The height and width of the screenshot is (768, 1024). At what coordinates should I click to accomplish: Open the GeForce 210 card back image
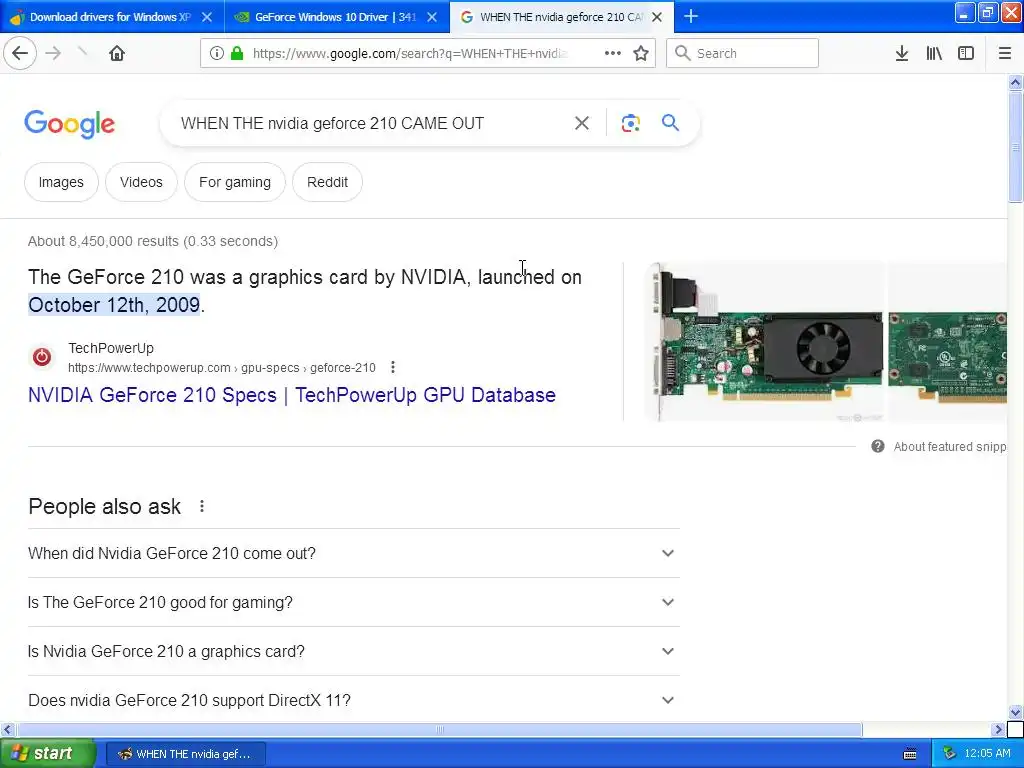pos(948,342)
